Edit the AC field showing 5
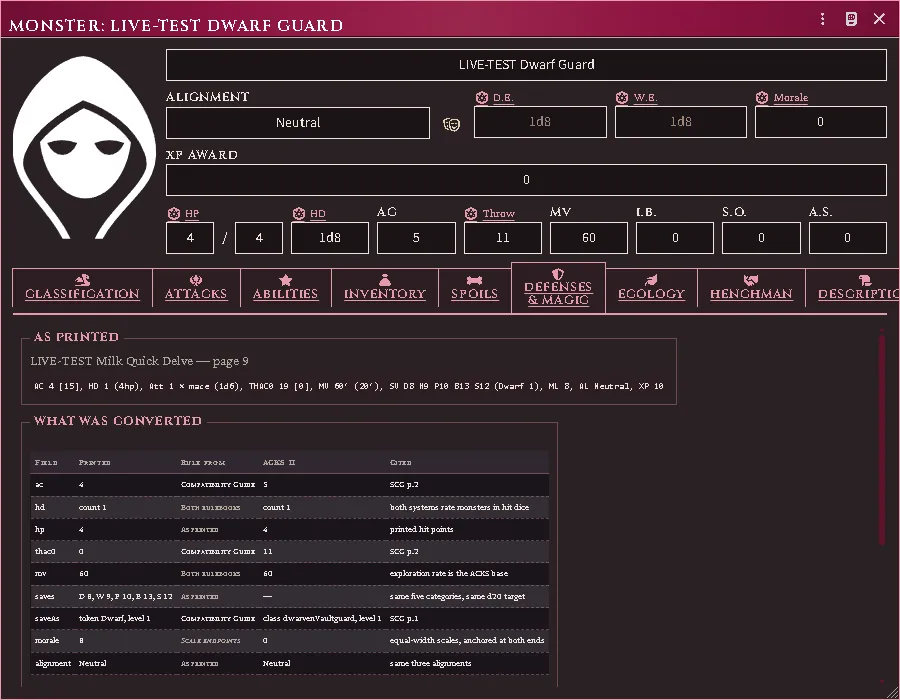The width and height of the screenshot is (900, 700). click(416, 238)
